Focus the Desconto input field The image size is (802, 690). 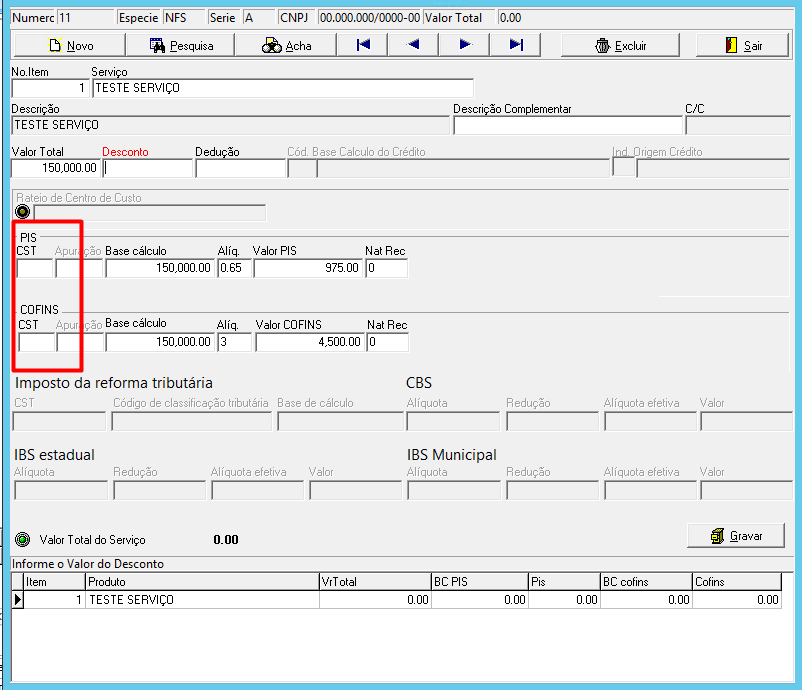pos(148,168)
